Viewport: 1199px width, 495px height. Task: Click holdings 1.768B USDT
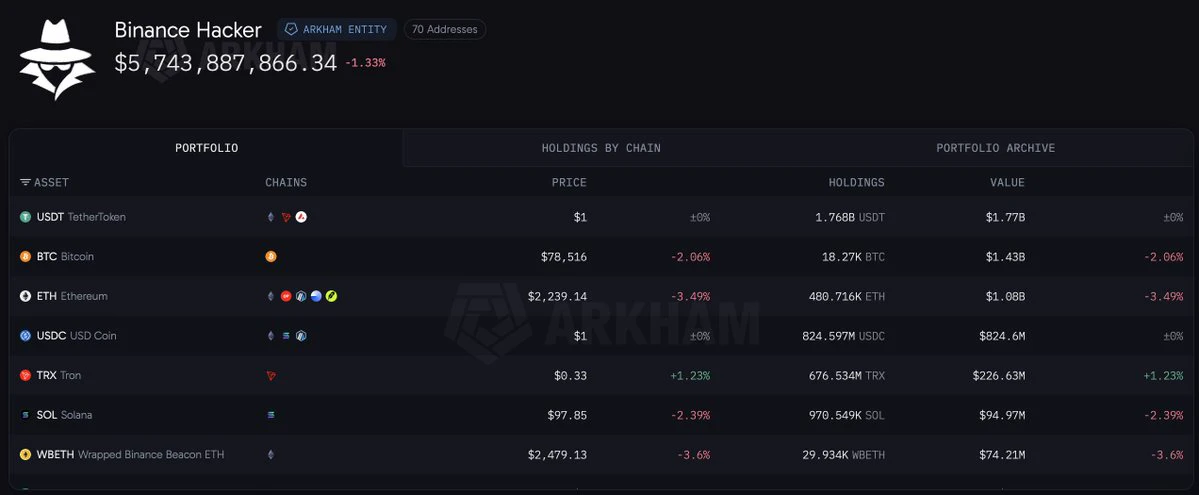[x=850, y=217]
